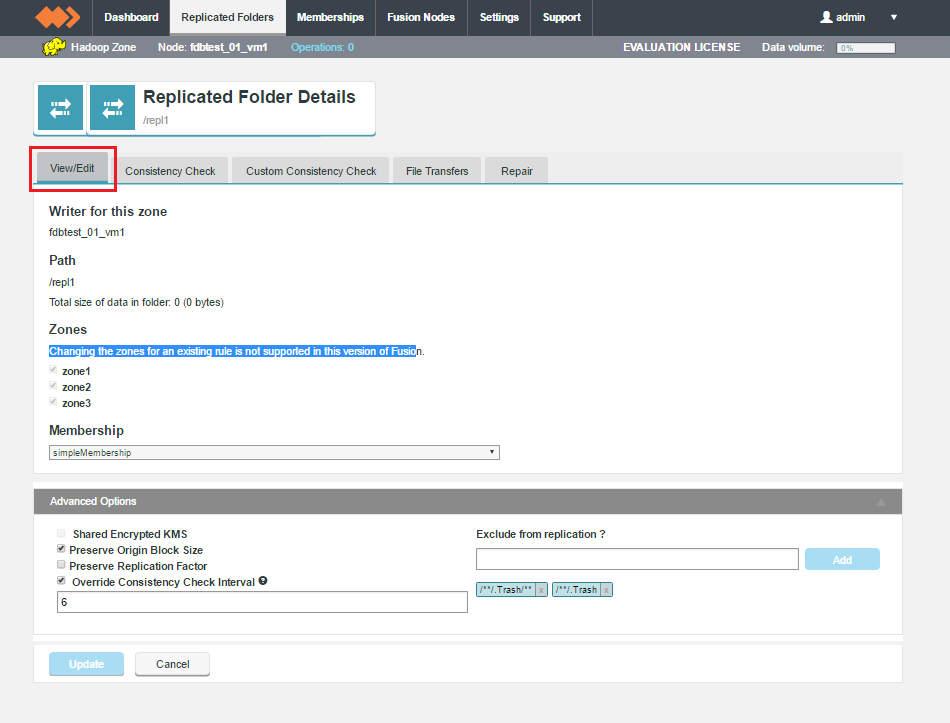Click the WANdisco orange logo
This screenshot has width=950, height=723.
(58, 17)
